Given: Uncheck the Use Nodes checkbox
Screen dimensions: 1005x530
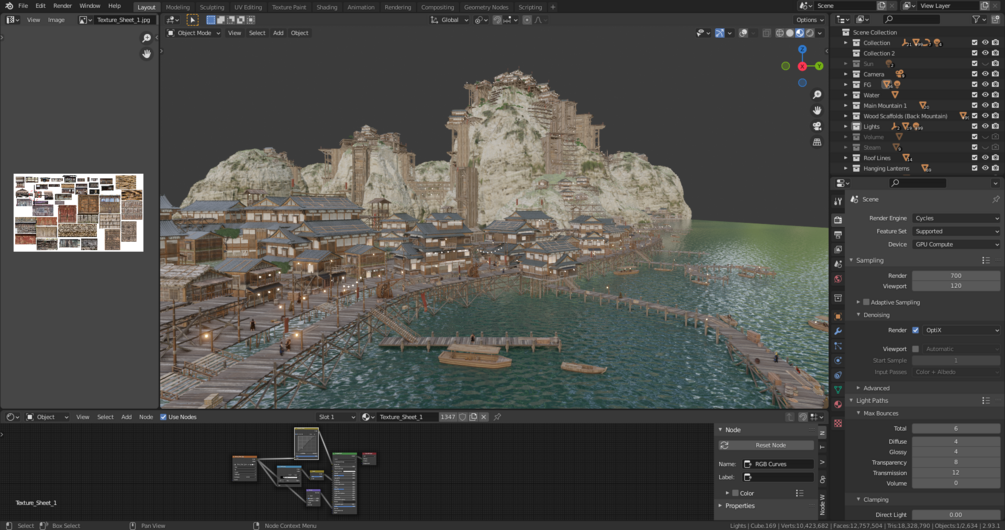Looking at the screenshot, I should click(164, 417).
